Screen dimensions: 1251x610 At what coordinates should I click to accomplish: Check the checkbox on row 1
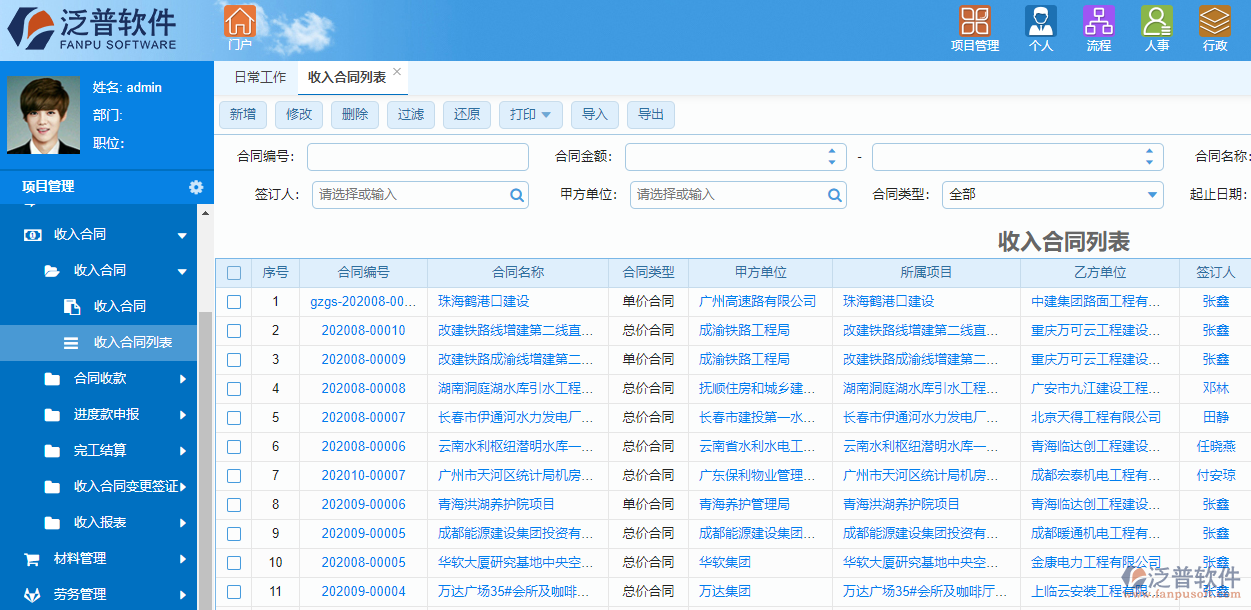pos(236,300)
